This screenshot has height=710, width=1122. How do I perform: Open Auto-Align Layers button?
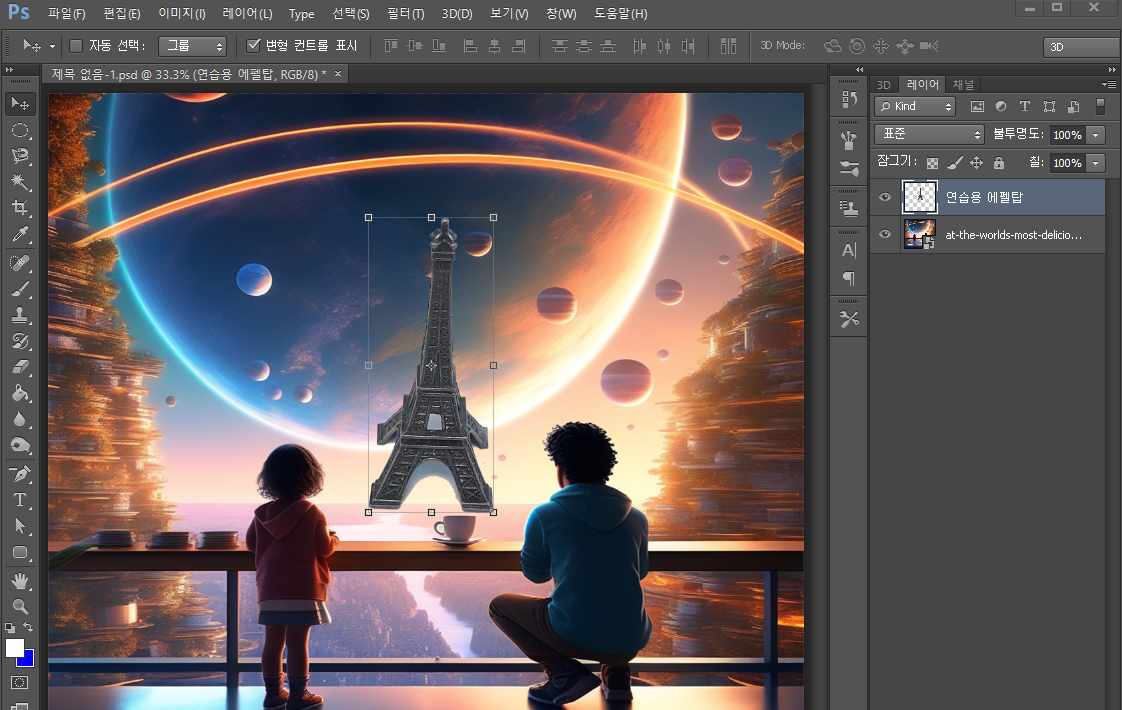(728, 46)
